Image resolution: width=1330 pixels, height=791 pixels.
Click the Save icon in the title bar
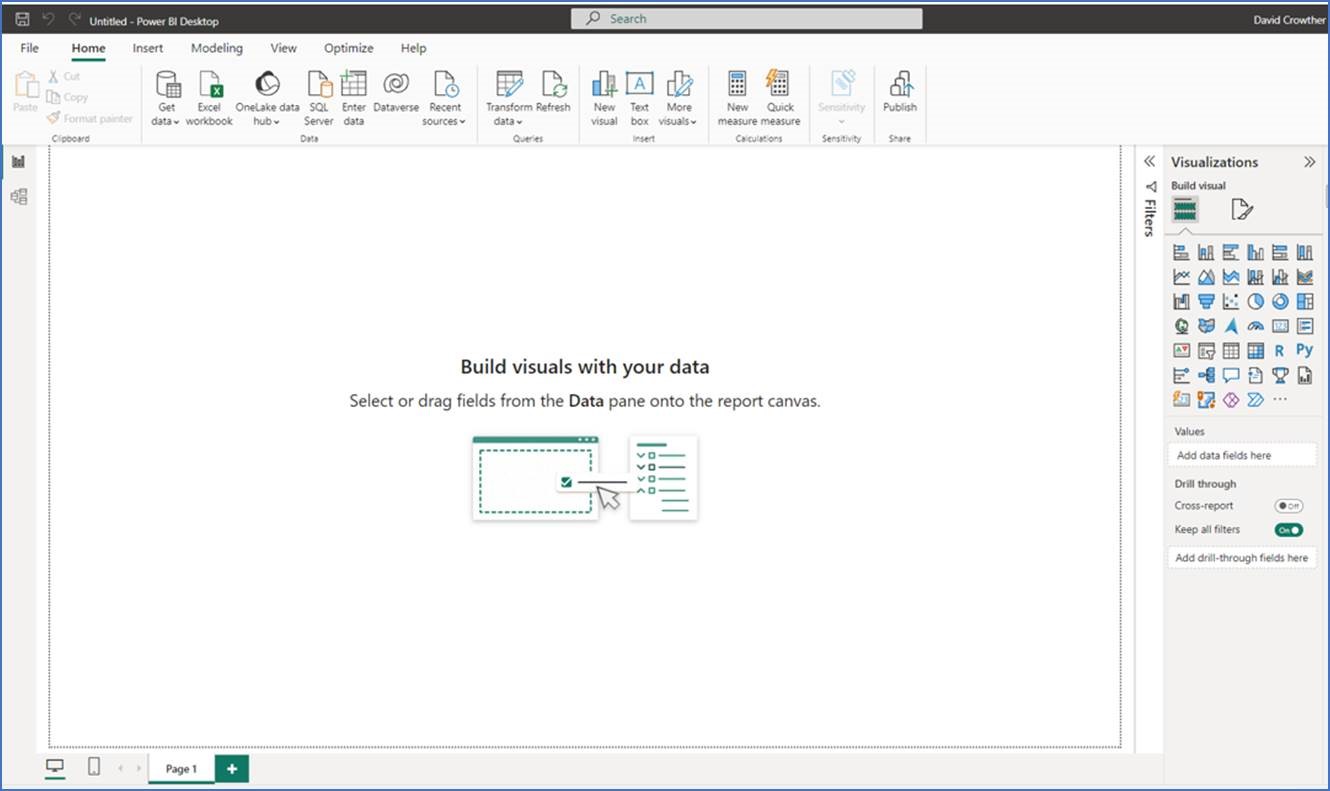22,20
